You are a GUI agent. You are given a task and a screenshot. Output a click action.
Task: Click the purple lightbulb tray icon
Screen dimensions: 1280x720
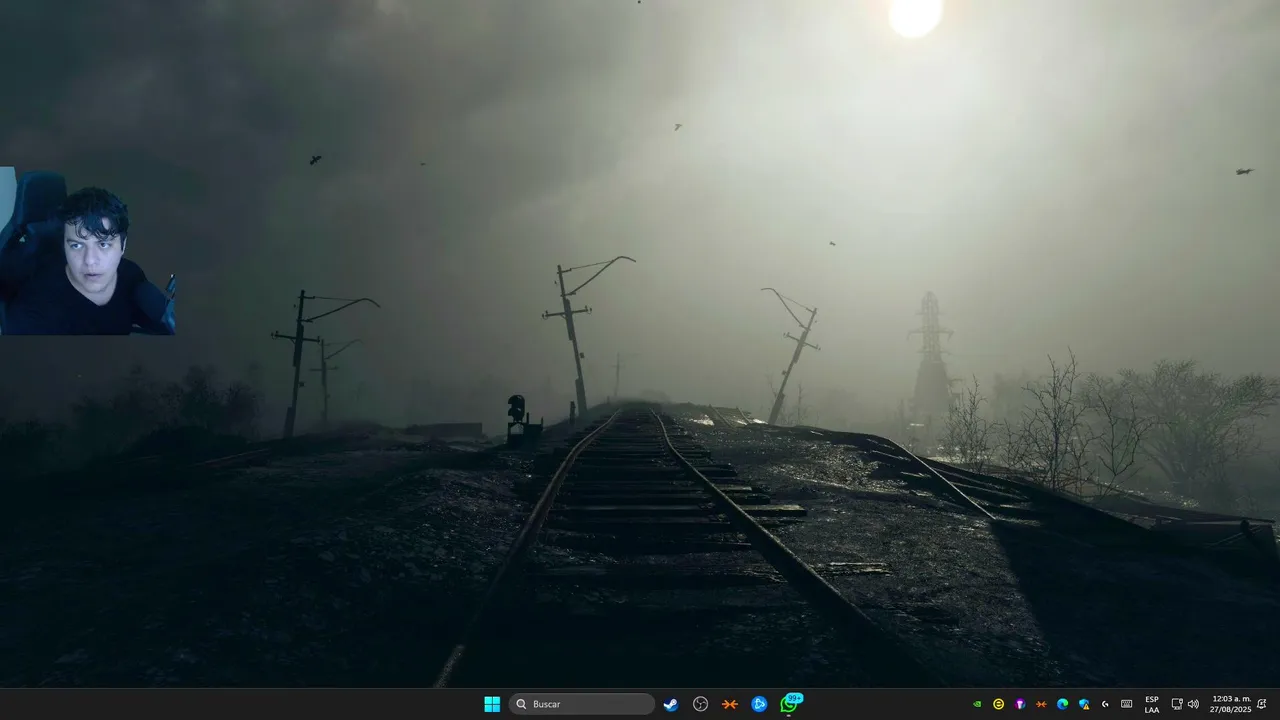(1020, 704)
